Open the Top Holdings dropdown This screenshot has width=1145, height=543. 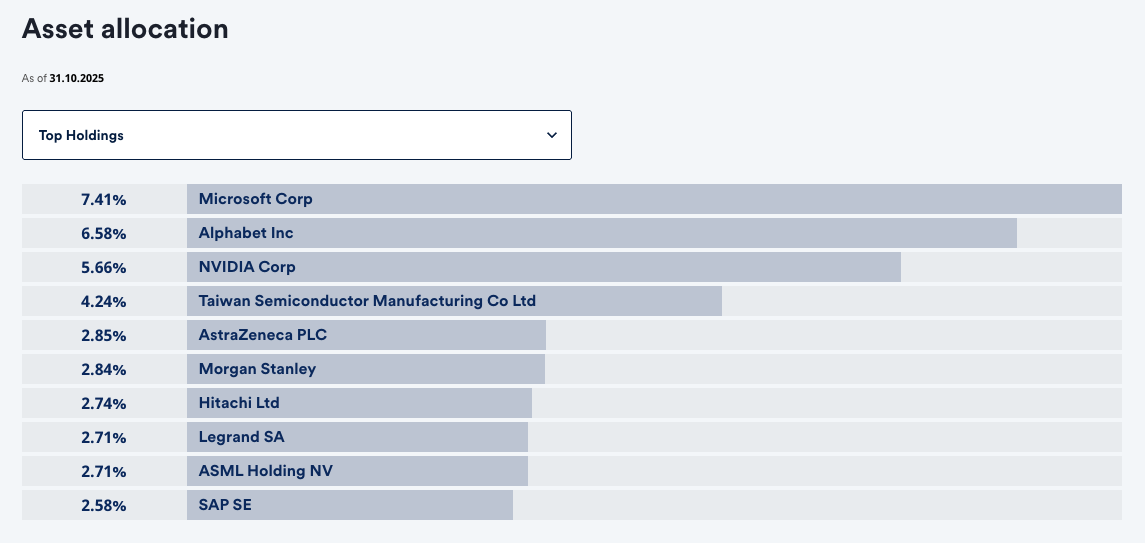pos(296,135)
